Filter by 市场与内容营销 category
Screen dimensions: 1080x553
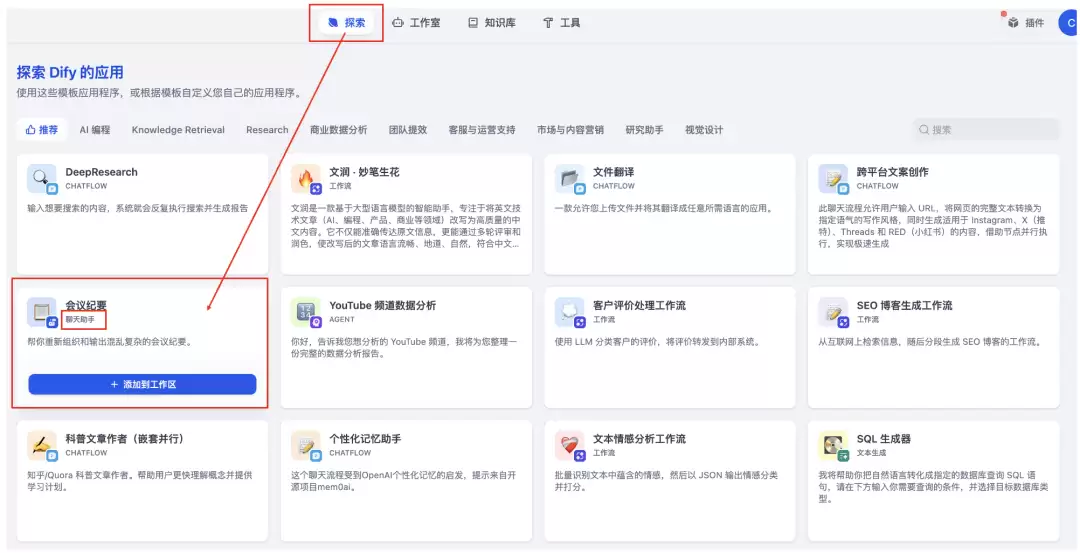[x=570, y=129]
